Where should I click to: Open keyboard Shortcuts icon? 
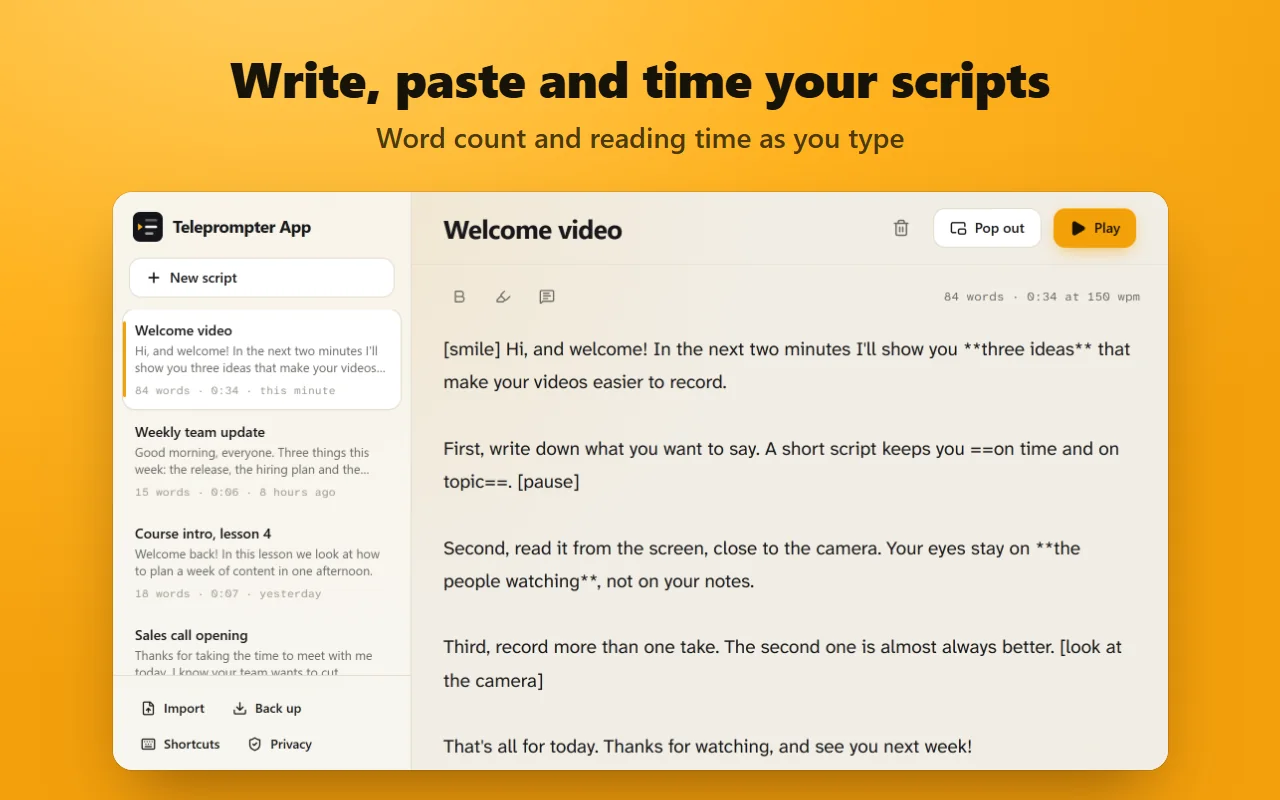[x=149, y=744]
